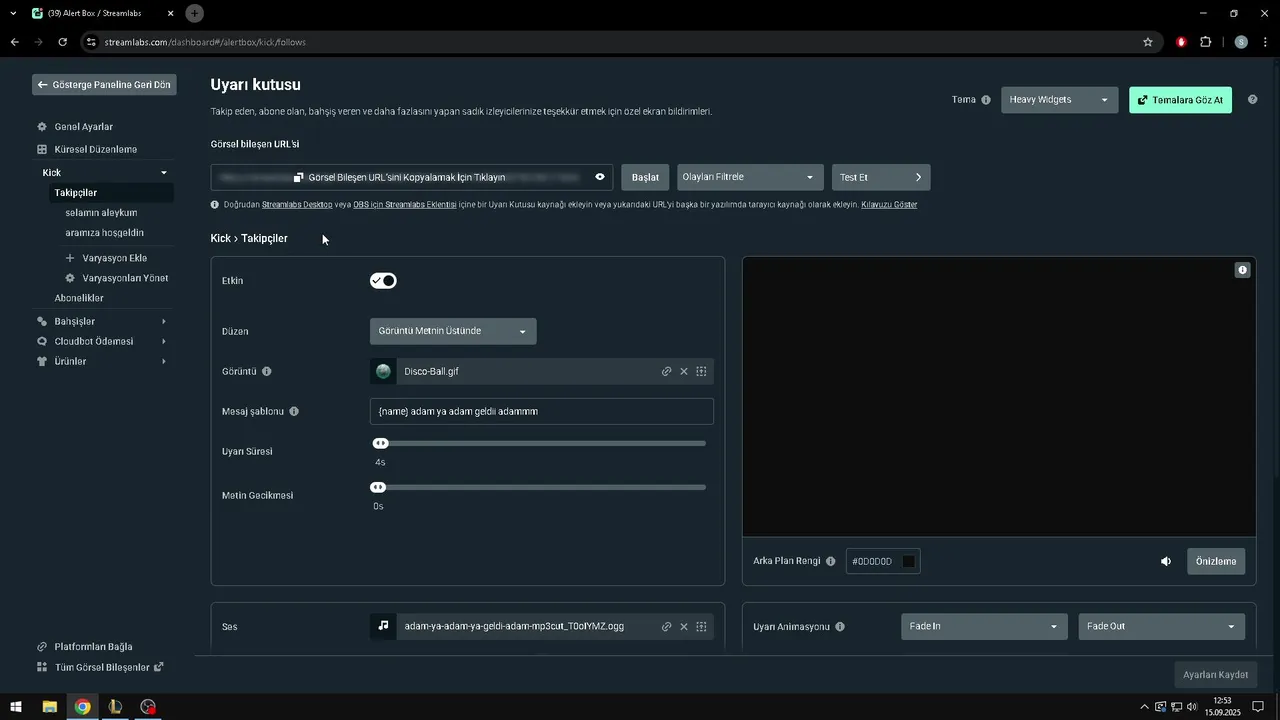
Task: Open the Tema Heavy Widgets dropdown
Action: tap(1059, 100)
